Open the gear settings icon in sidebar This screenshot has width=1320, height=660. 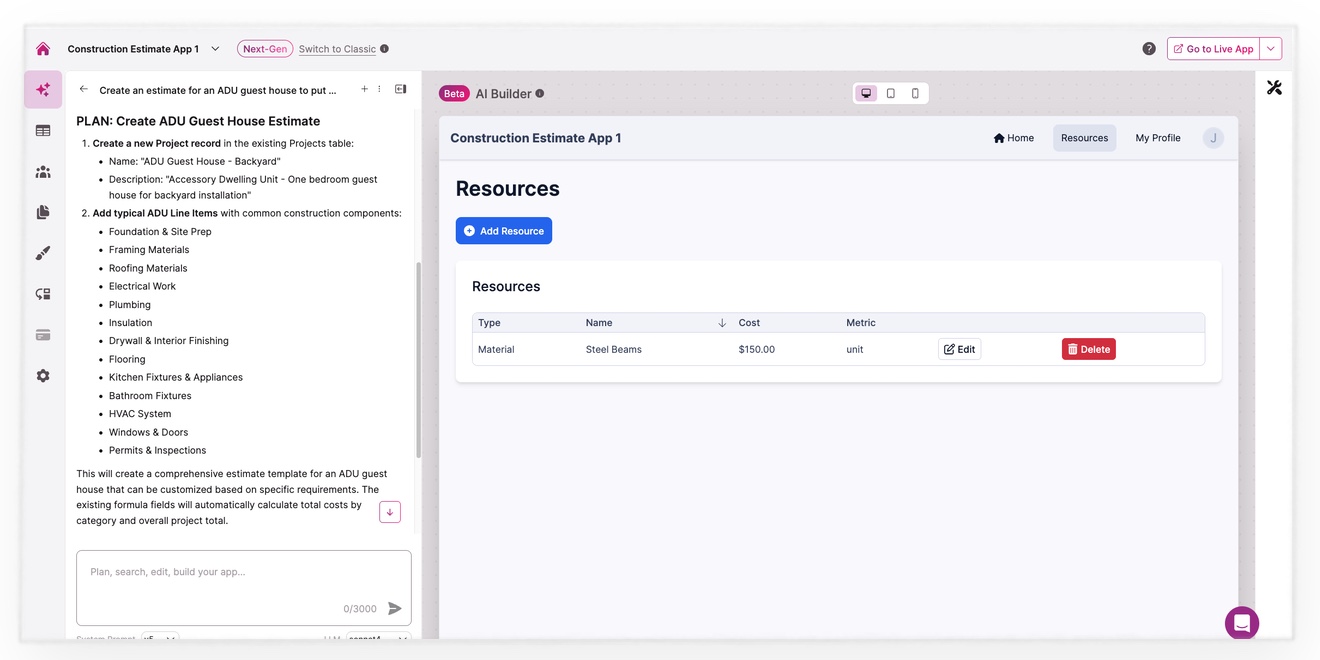(43, 376)
